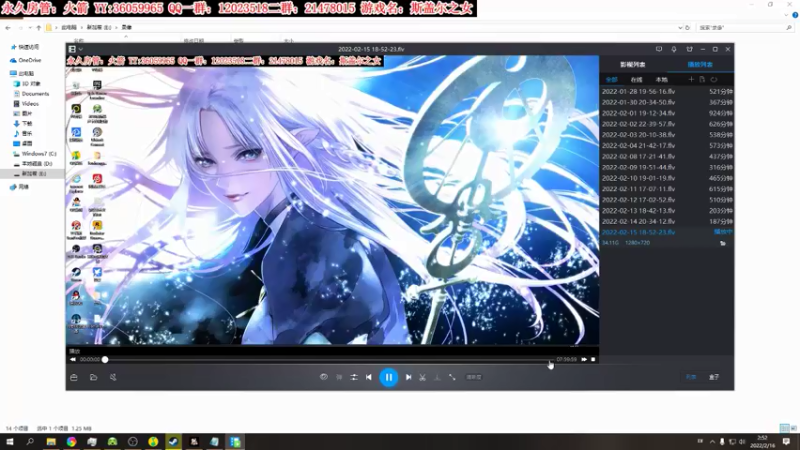Select 2022-02-08 17-21-41.flv in the playlist

click(667, 157)
